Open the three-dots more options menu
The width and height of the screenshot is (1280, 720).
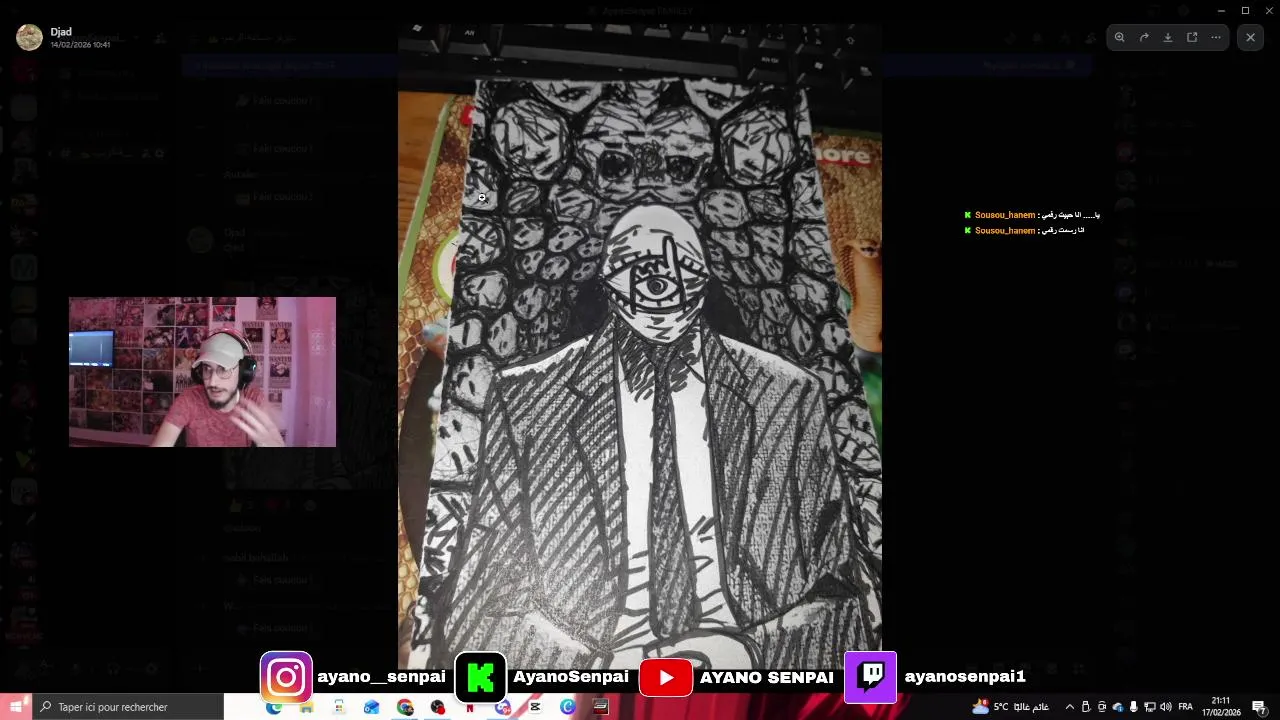(x=1216, y=37)
